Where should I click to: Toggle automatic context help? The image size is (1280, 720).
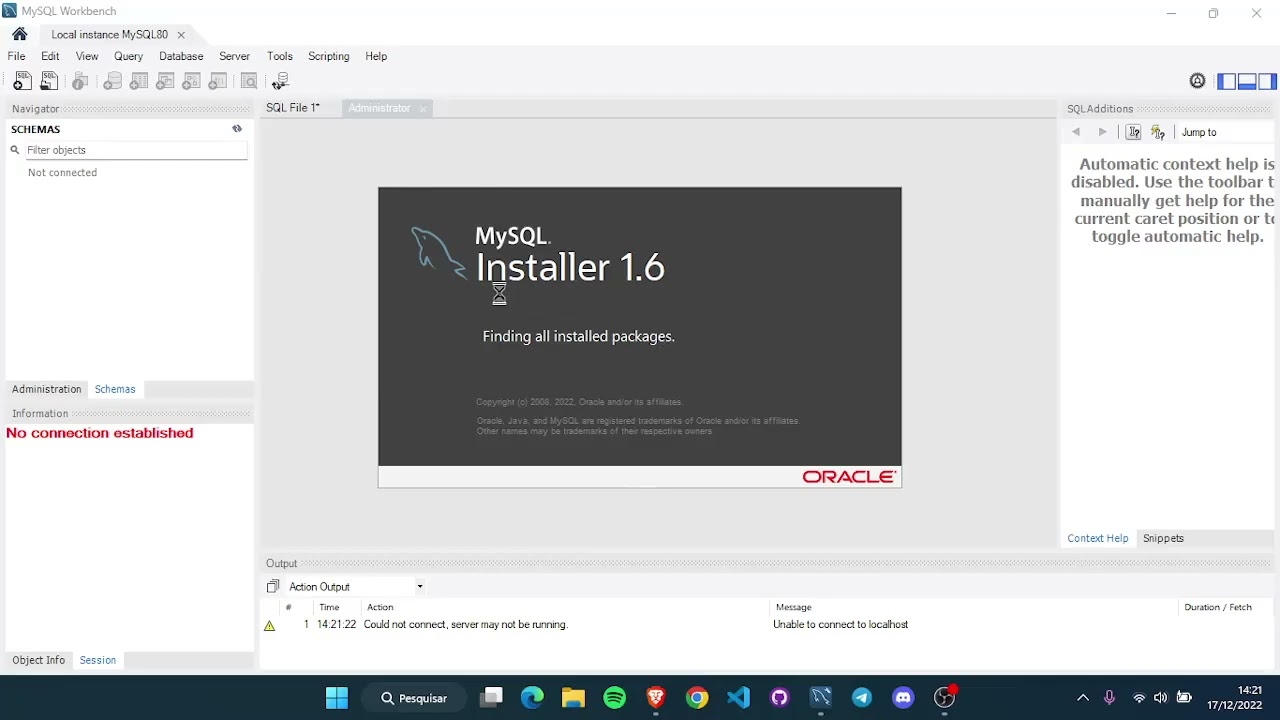[1158, 132]
